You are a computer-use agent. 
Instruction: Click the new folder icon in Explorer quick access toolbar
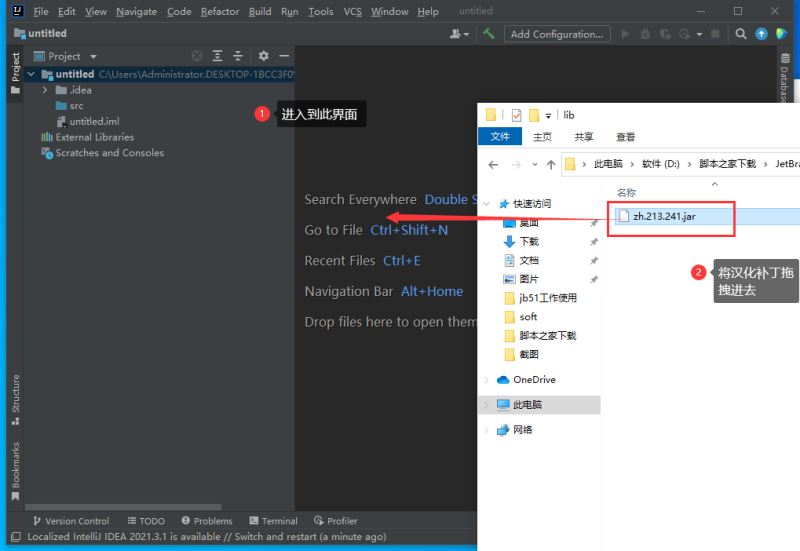pos(534,115)
